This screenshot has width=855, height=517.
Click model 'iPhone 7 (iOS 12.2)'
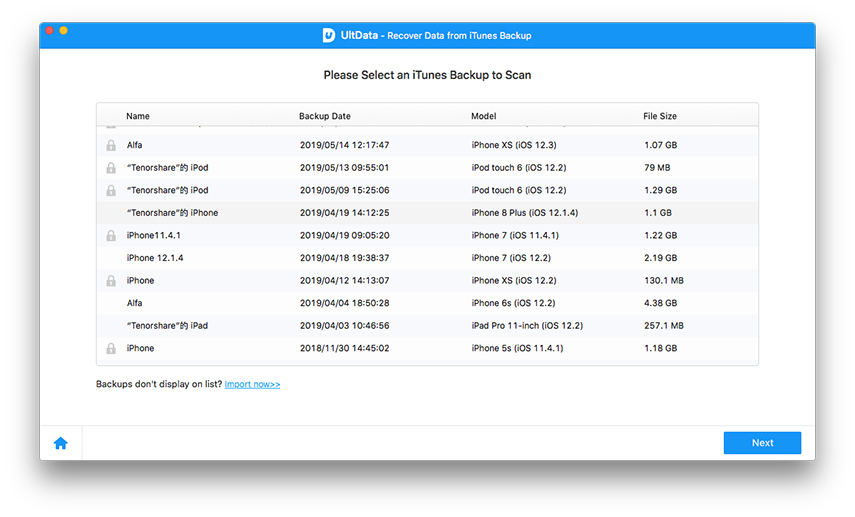point(511,258)
